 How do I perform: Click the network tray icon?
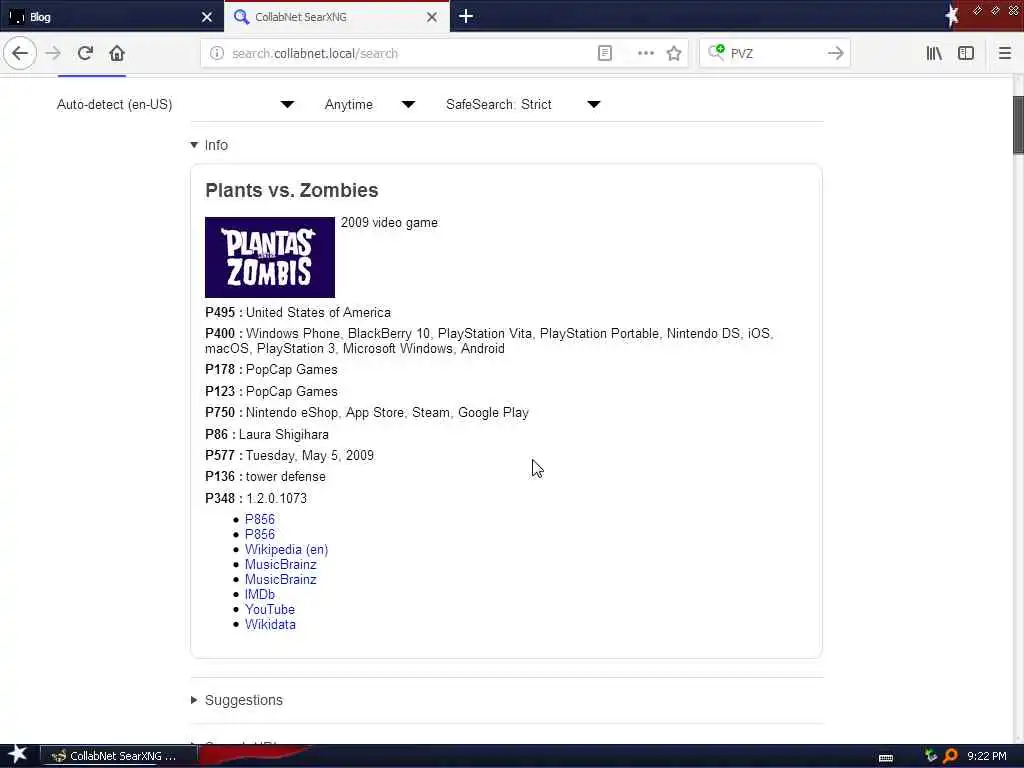click(931, 756)
